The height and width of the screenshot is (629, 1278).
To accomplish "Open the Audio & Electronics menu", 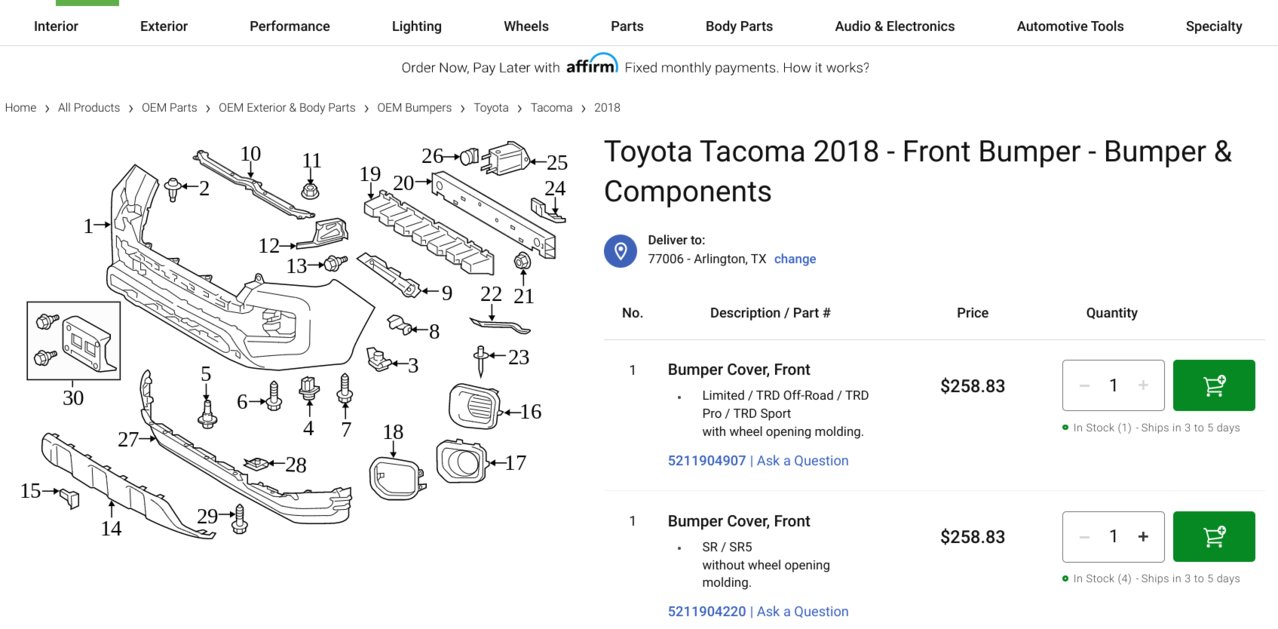I will (894, 26).
